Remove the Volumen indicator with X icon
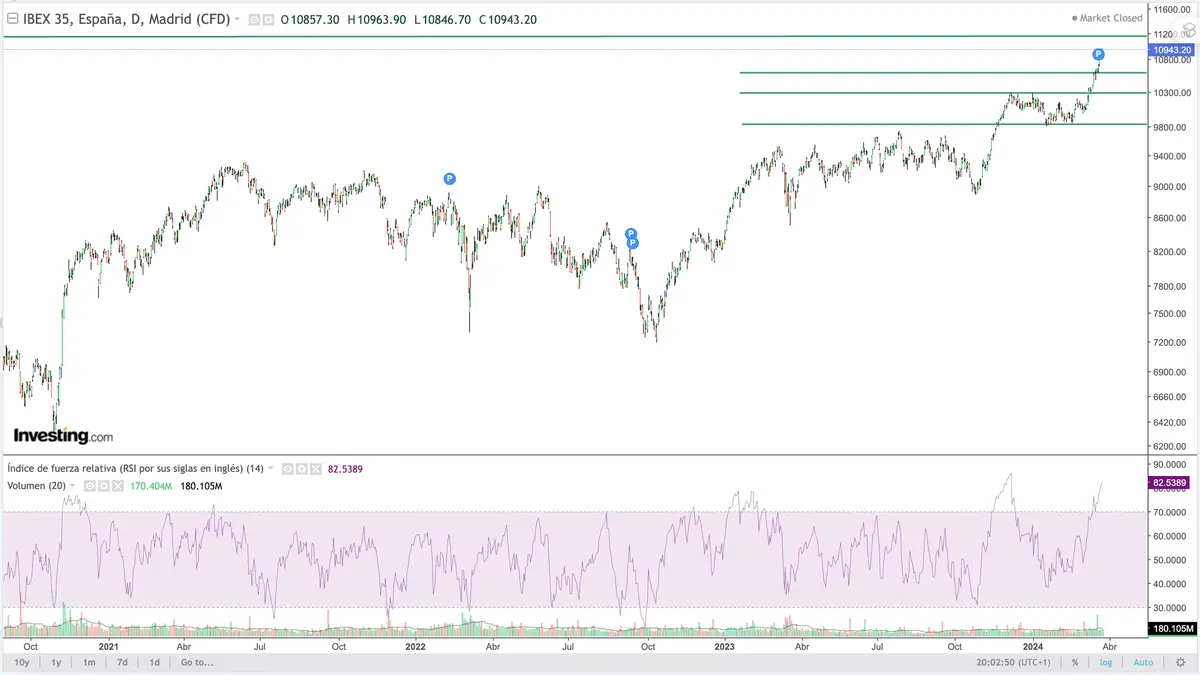 click(118, 486)
